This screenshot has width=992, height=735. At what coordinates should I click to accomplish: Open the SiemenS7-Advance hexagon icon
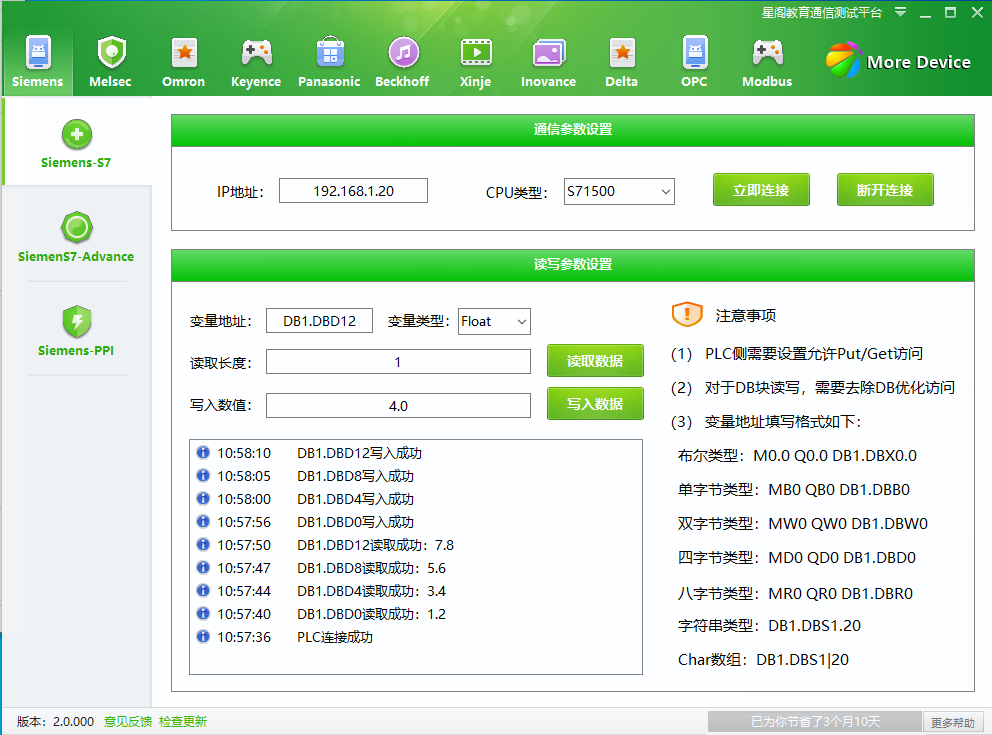(x=77, y=228)
